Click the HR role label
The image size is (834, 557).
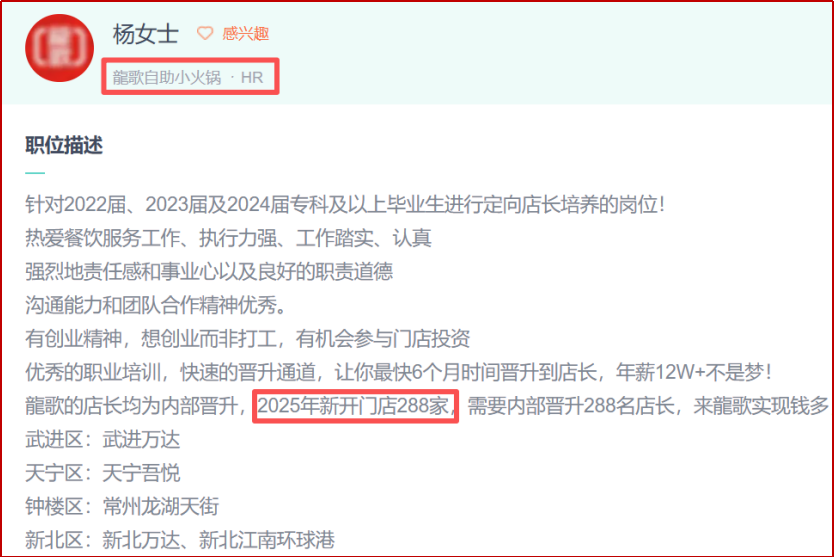coord(252,78)
